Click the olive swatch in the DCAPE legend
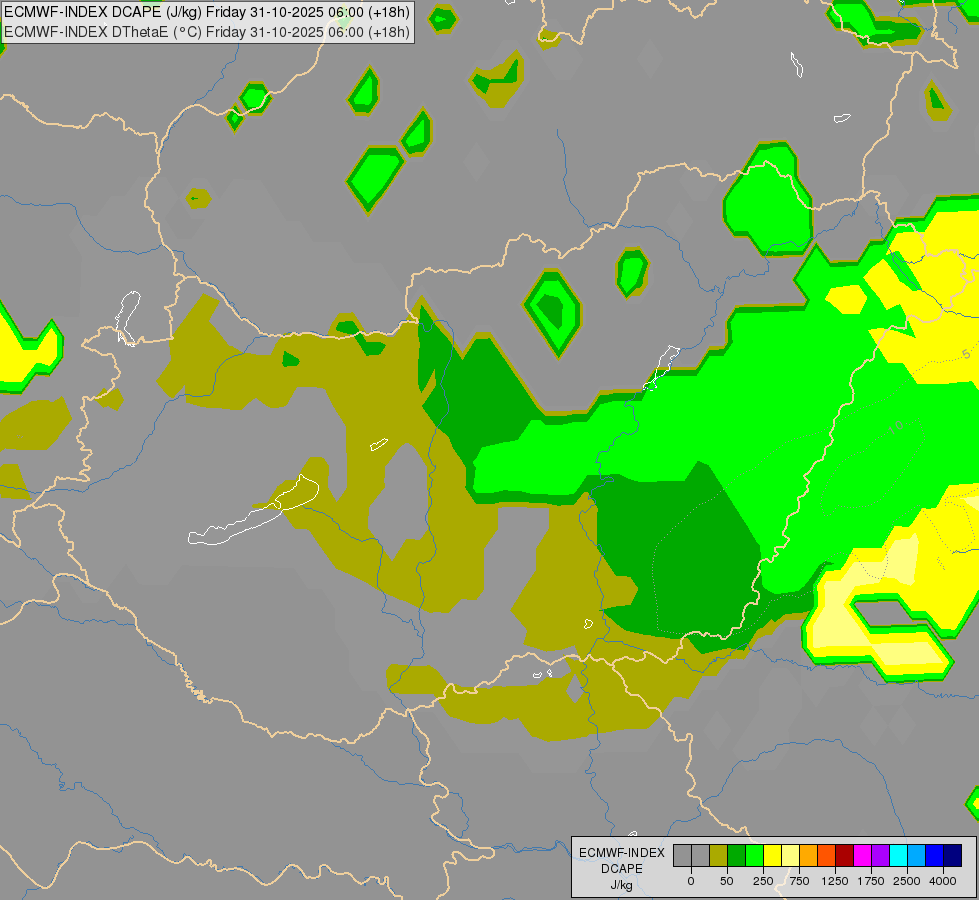The image size is (979, 900). pos(719,855)
